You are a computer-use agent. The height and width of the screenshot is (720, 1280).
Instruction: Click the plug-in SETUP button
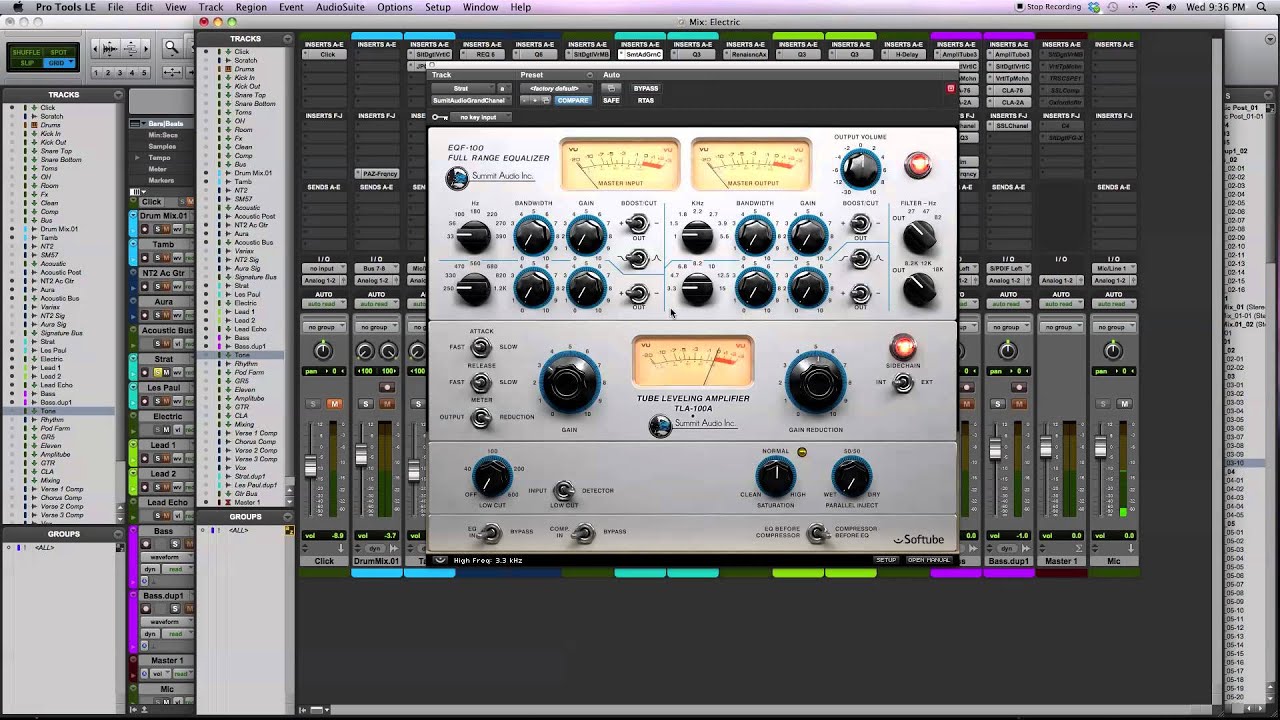[886, 560]
